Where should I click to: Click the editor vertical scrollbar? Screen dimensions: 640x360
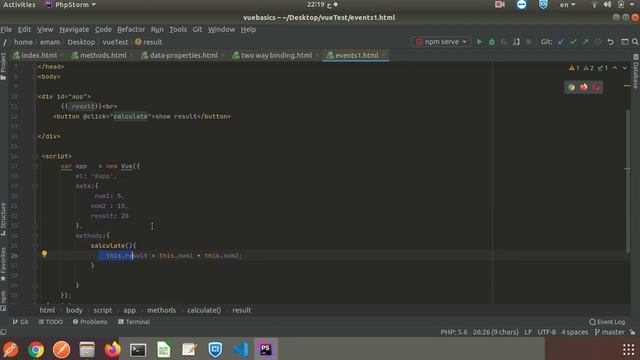[x=628, y=180]
